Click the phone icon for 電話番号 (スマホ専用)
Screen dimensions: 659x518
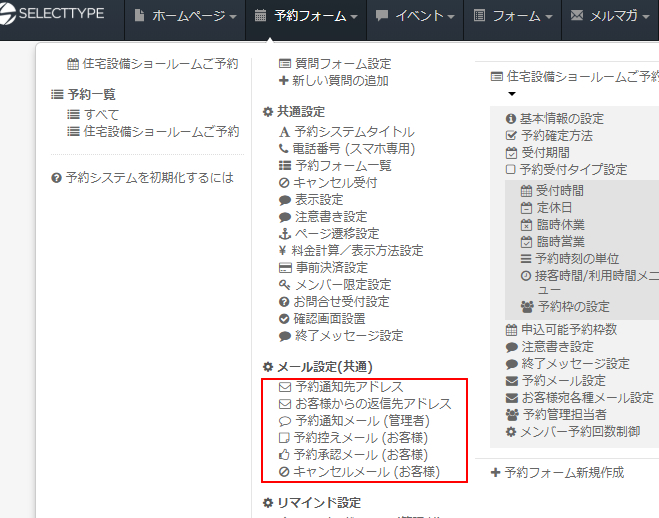pyautogui.click(x=284, y=148)
